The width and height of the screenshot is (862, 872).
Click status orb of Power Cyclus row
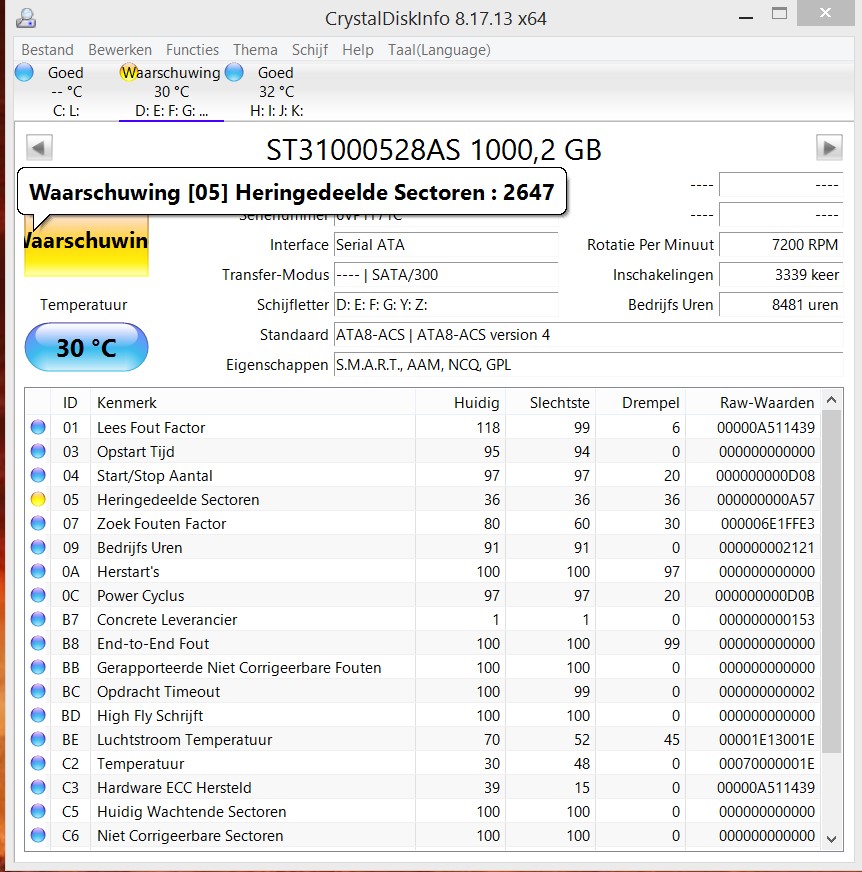pos(38,595)
